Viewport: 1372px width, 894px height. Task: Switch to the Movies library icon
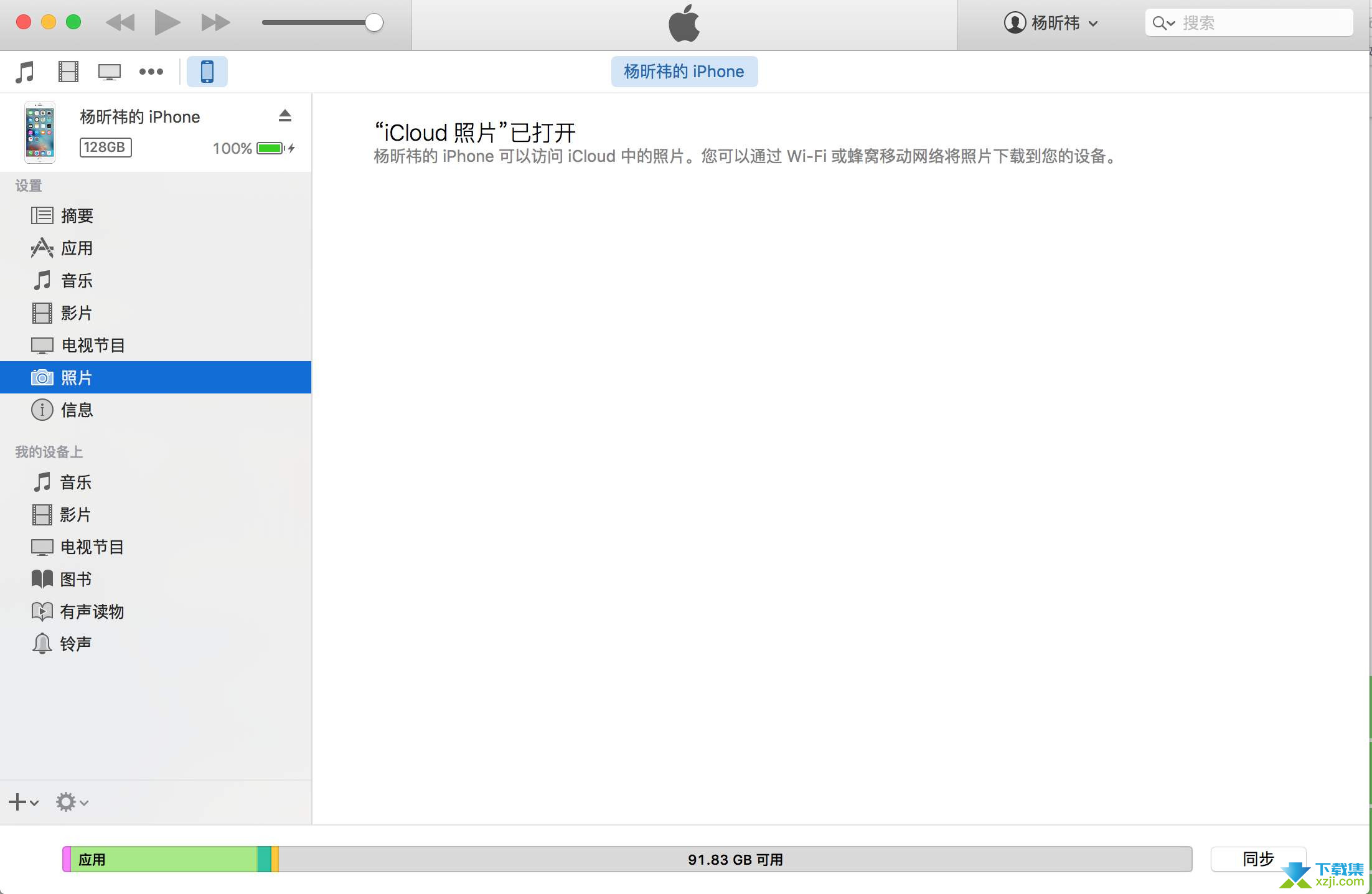pyautogui.click(x=68, y=72)
